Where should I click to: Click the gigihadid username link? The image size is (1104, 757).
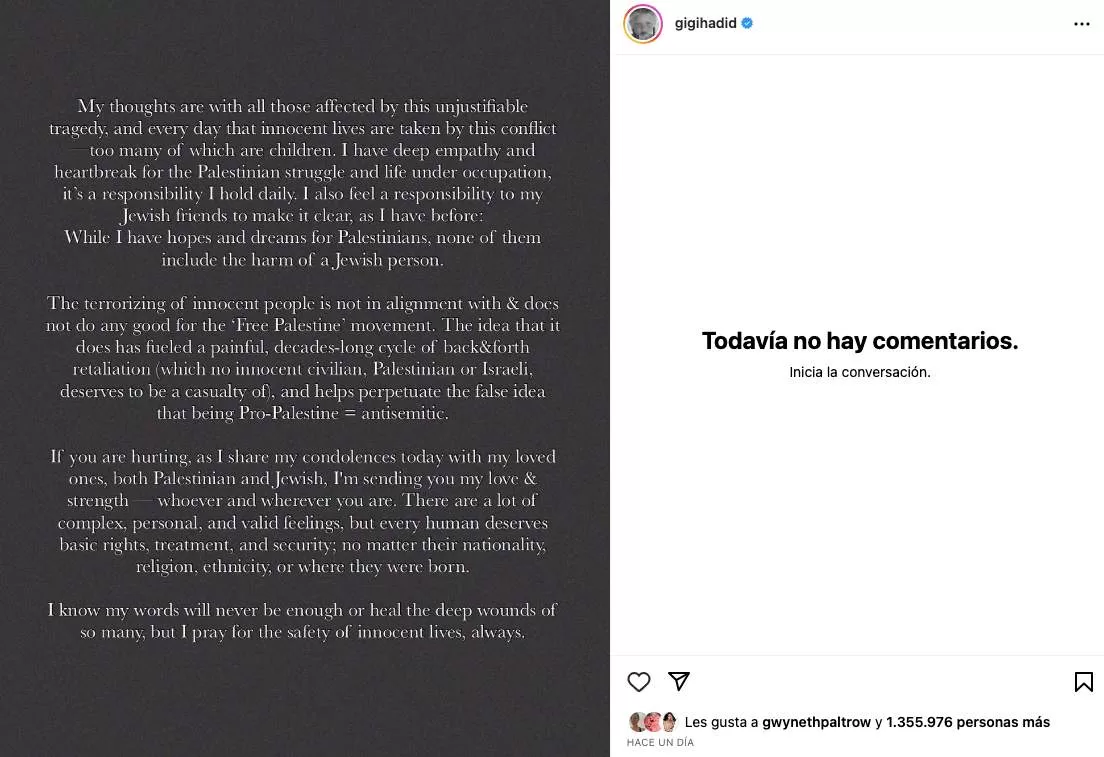pyautogui.click(x=706, y=23)
